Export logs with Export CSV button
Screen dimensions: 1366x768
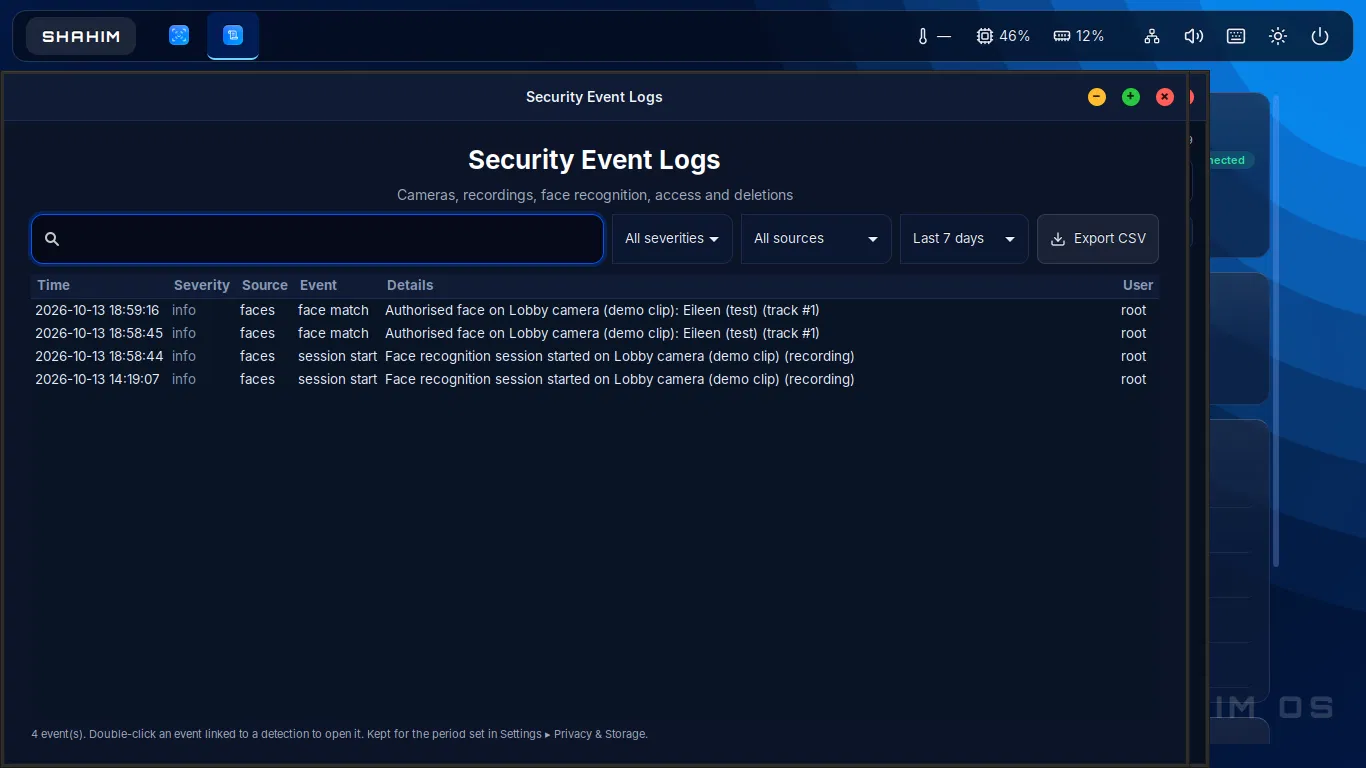(x=1098, y=239)
